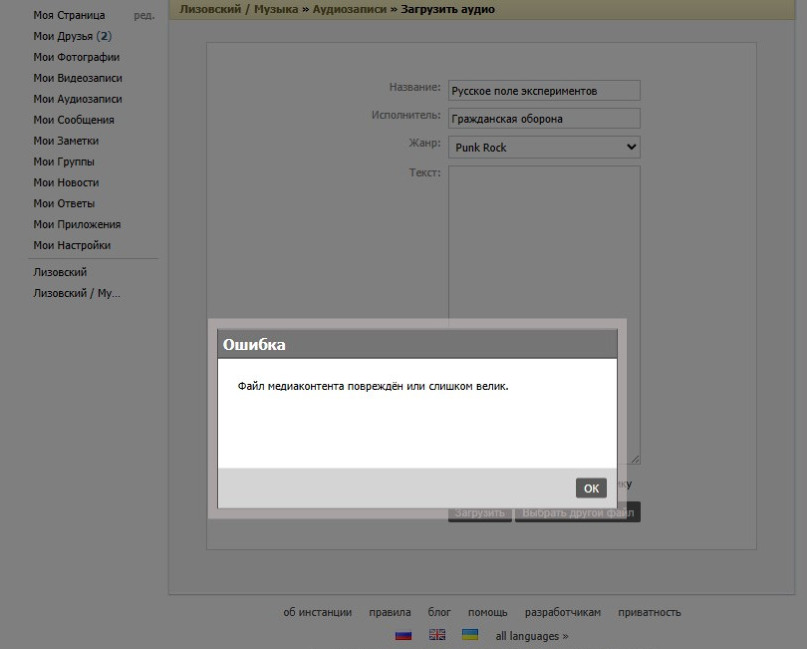Click the ред. edit link

(144, 15)
